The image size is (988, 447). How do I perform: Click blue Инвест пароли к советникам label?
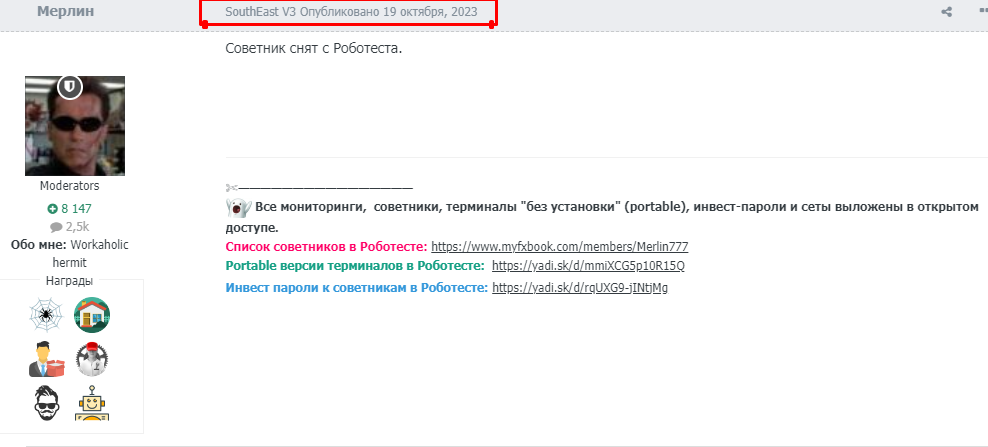[357, 287]
